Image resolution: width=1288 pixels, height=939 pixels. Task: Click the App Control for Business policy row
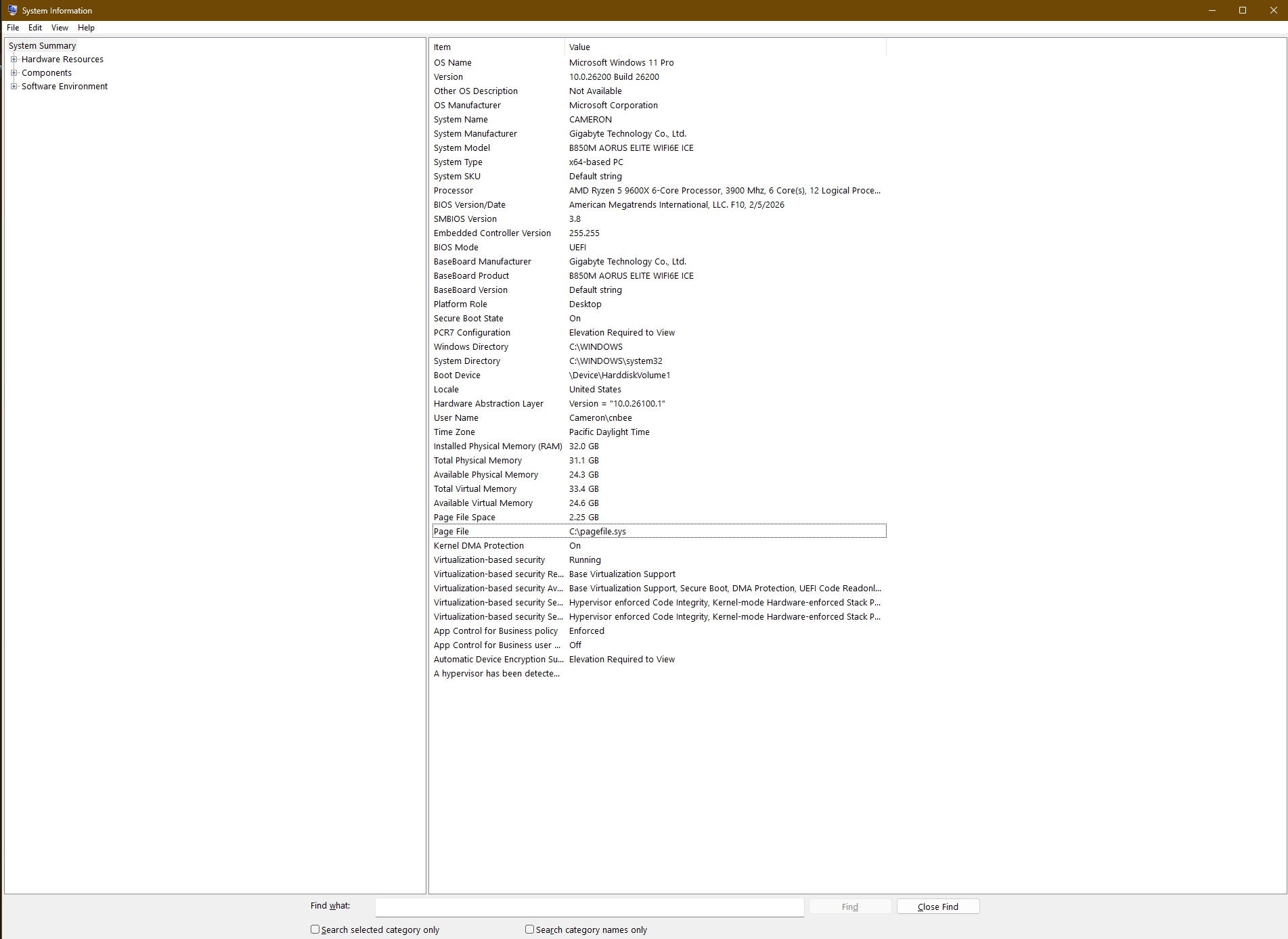pos(659,631)
